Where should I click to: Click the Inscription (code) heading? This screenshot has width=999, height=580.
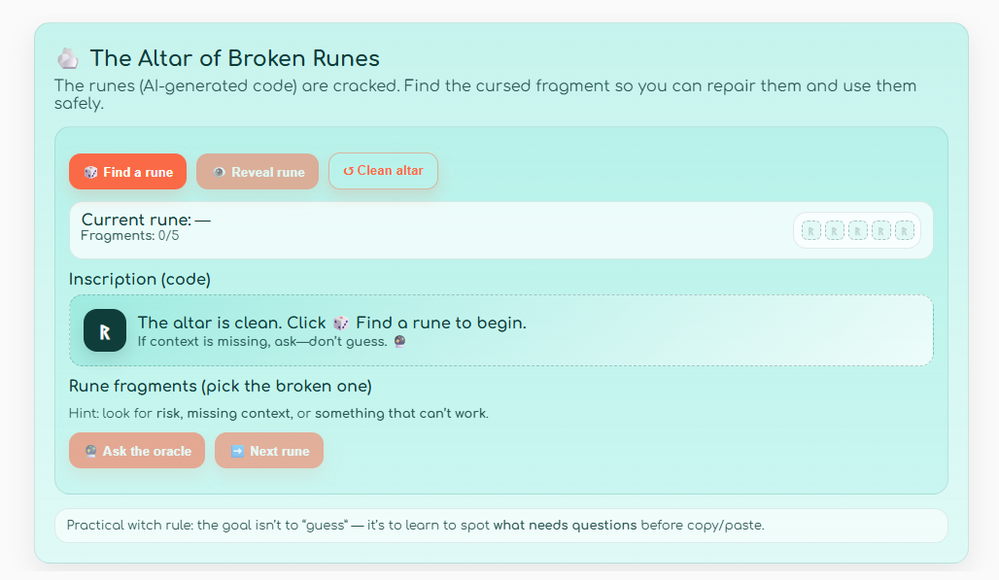point(139,279)
